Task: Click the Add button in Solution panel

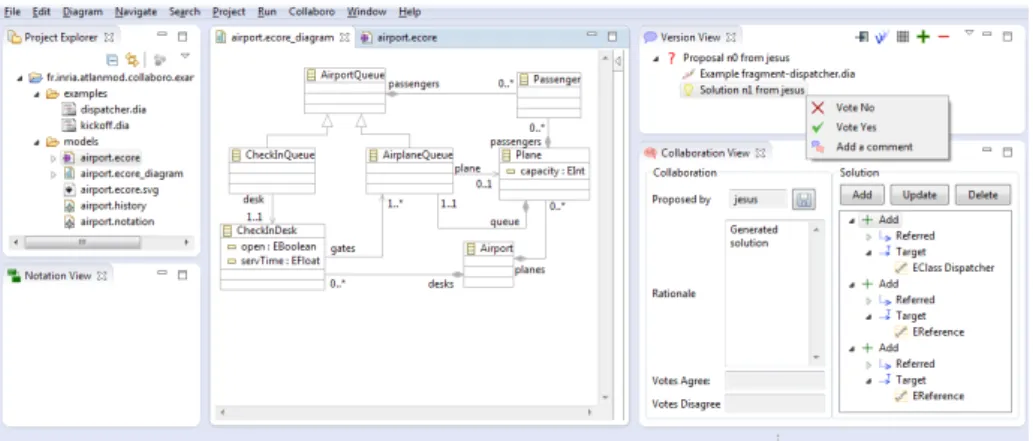Action: point(862,195)
